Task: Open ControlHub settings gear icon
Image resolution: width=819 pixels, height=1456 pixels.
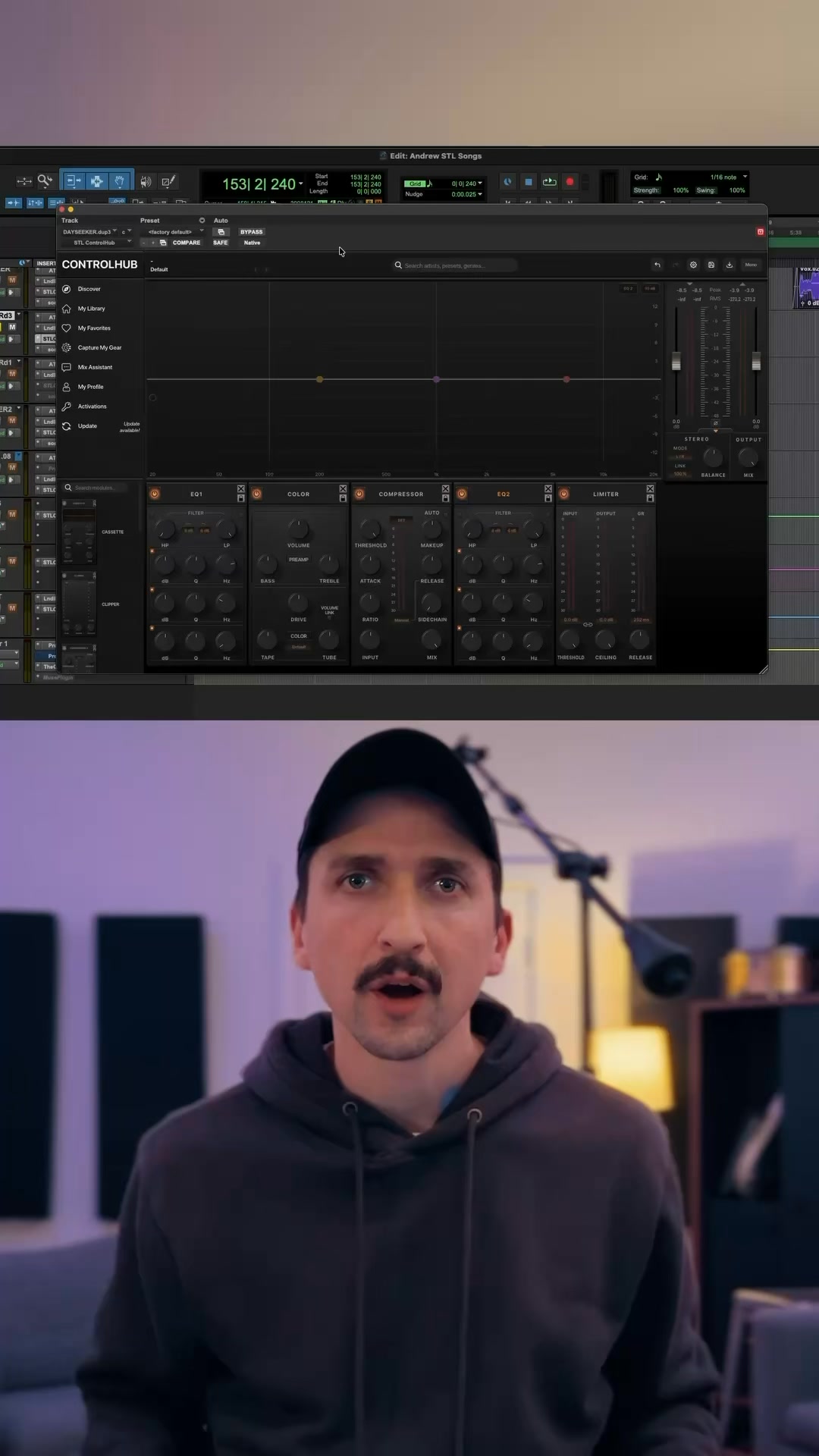Action: click(x=693, y=265)
